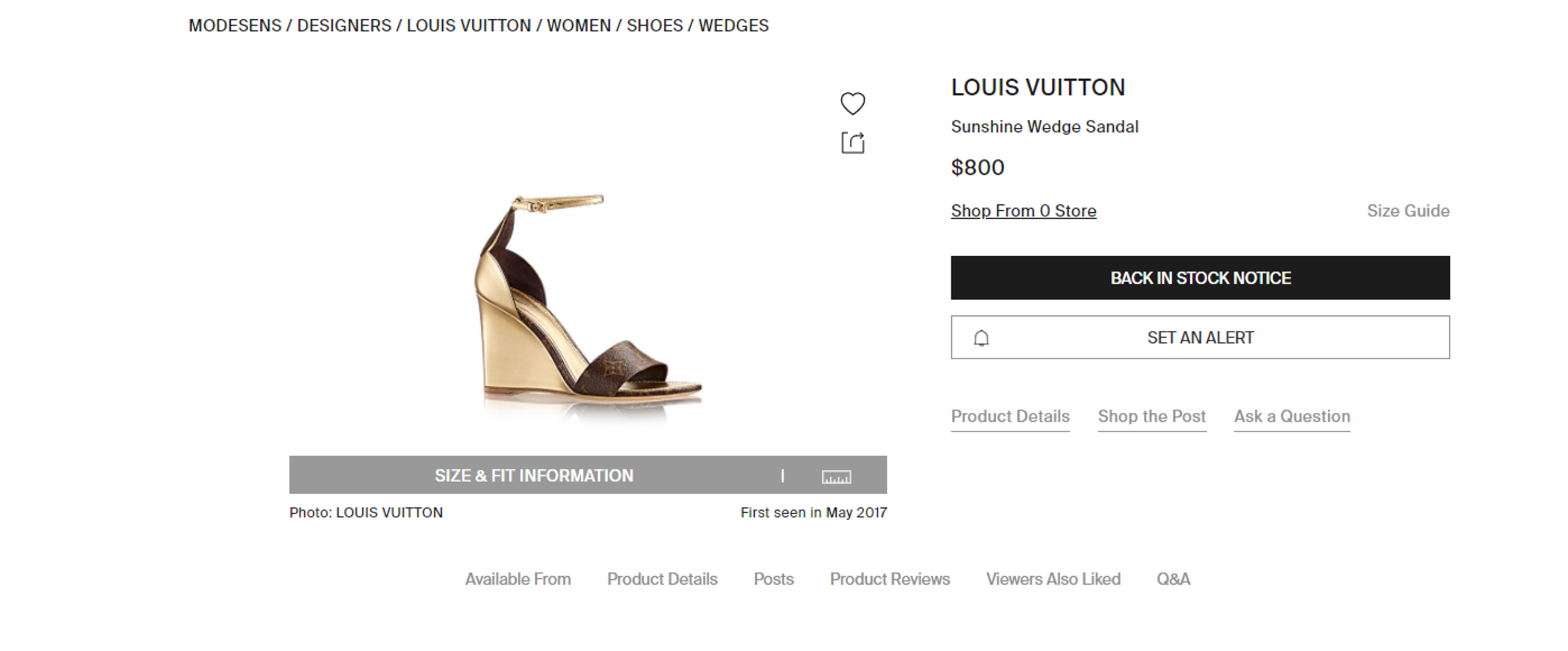Viewport: 1568px width, 651px height.
Task: Click DESIGNERS in the breadcrumb trail
Action: click(x=344, y=25)
